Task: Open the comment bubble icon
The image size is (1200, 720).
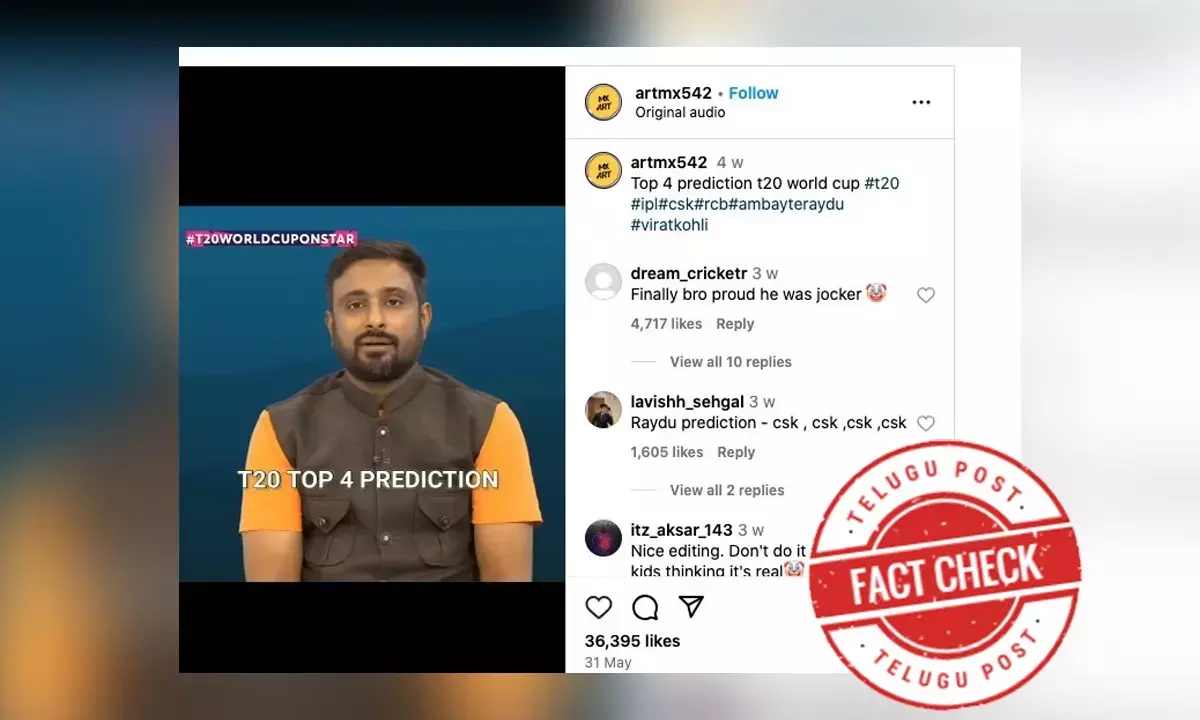Action: coord(645,607)
